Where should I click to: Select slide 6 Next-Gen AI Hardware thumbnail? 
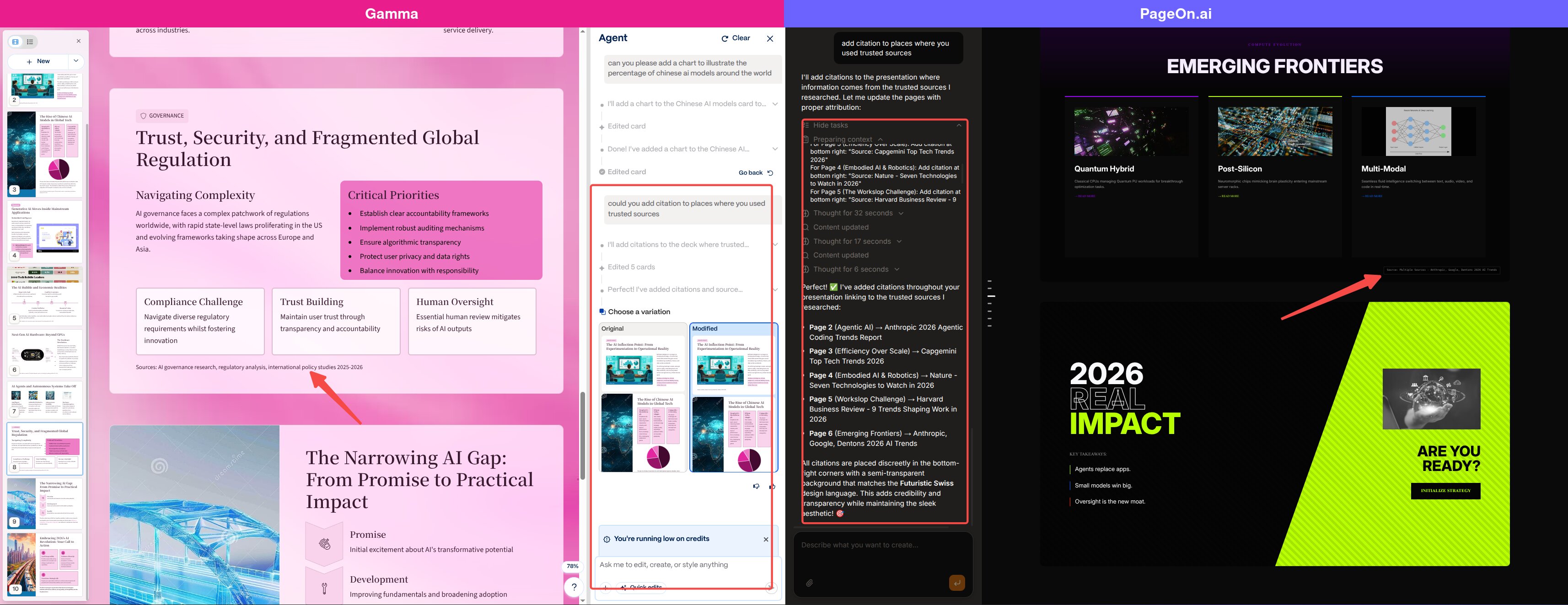(x=45, y=353)
